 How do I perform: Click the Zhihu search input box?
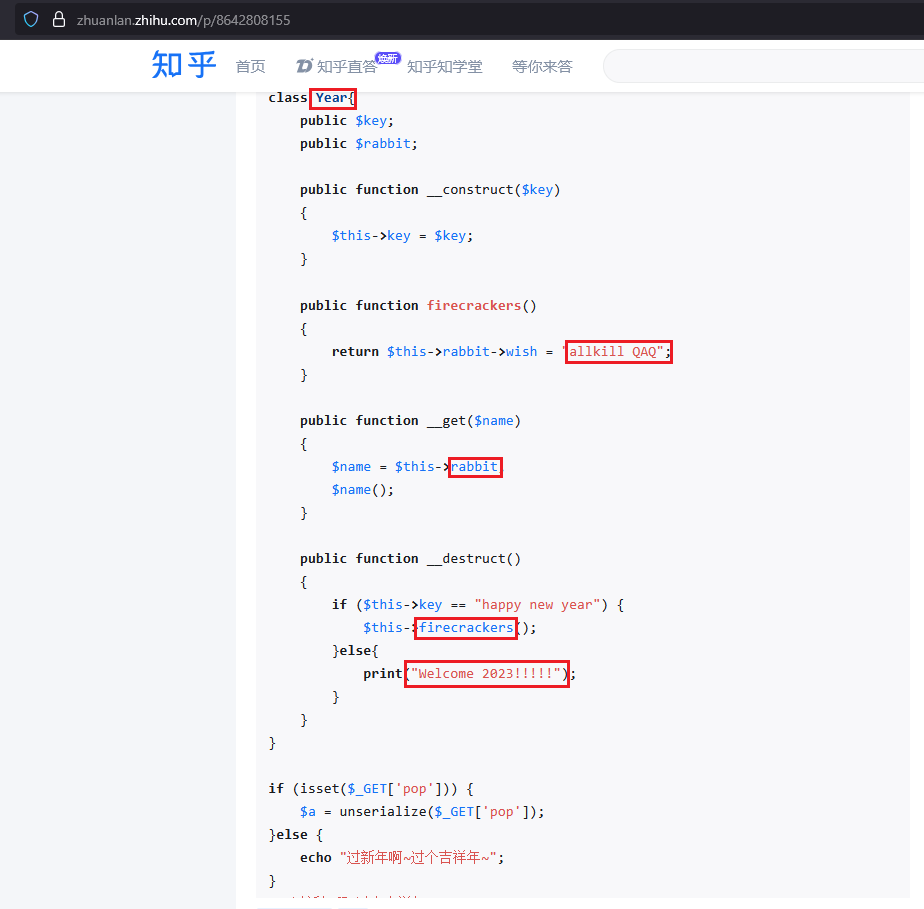point(760,66)
